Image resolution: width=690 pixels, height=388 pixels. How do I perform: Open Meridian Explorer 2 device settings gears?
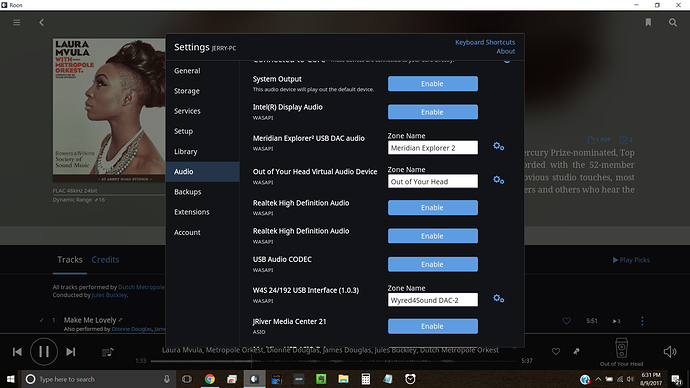(499, 146)
